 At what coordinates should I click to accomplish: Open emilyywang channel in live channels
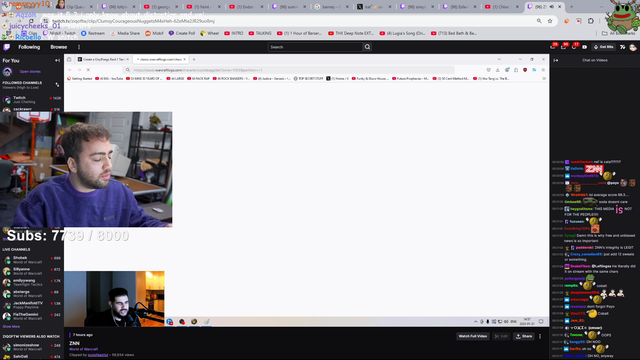point(31,282)
